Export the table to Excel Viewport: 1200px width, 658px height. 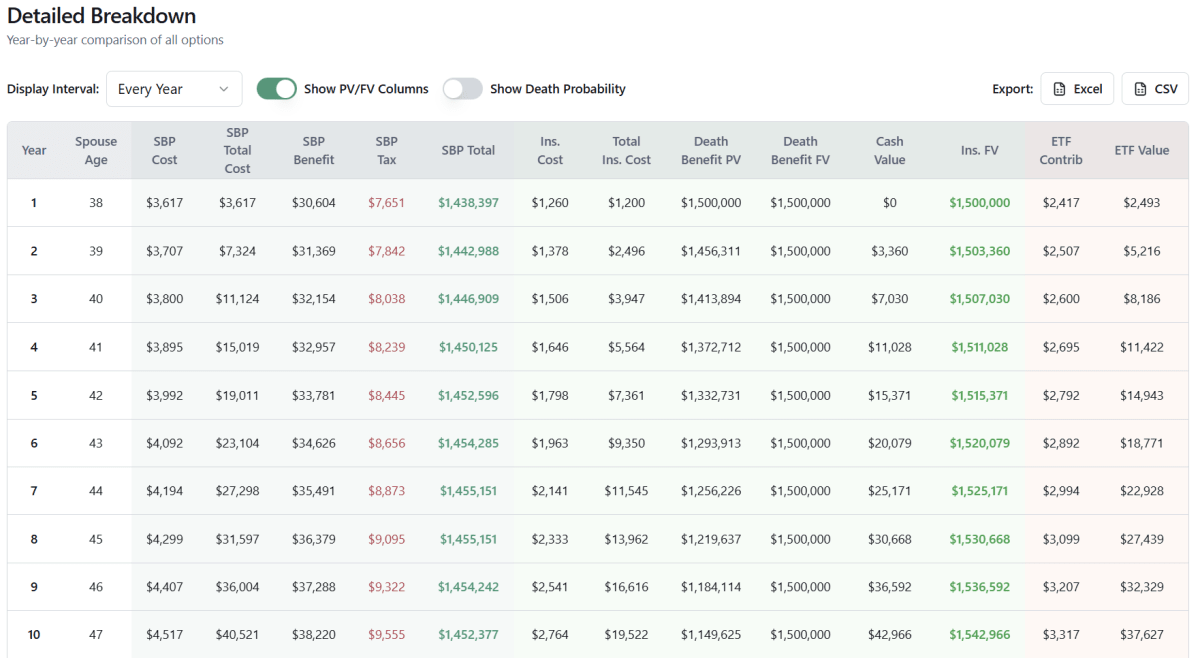[1077, 89]
